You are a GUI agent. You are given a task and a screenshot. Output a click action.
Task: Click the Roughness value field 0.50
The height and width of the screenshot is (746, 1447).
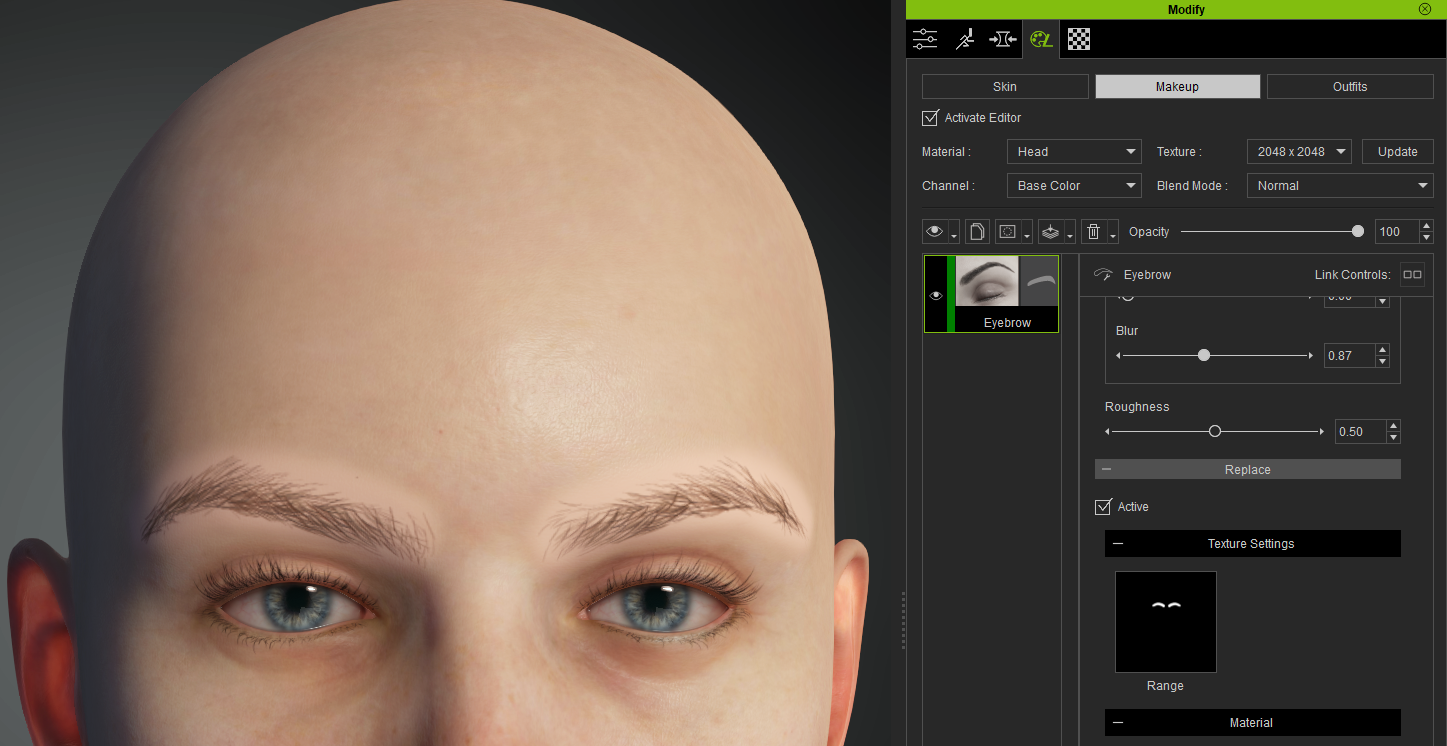(1360, 432)
